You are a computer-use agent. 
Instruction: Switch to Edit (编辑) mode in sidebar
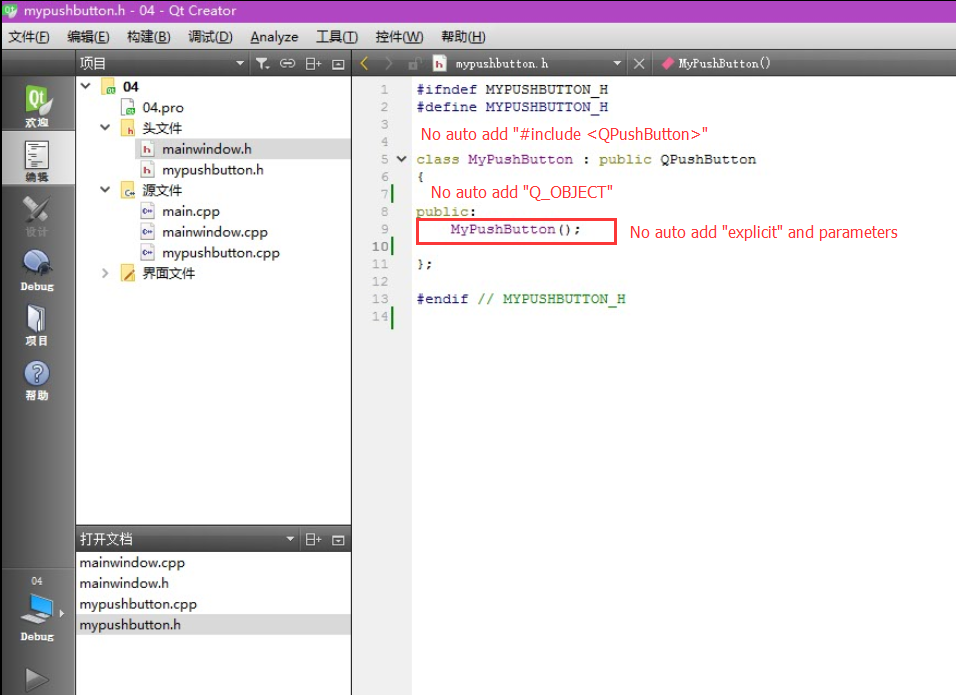tap(37, 161)
